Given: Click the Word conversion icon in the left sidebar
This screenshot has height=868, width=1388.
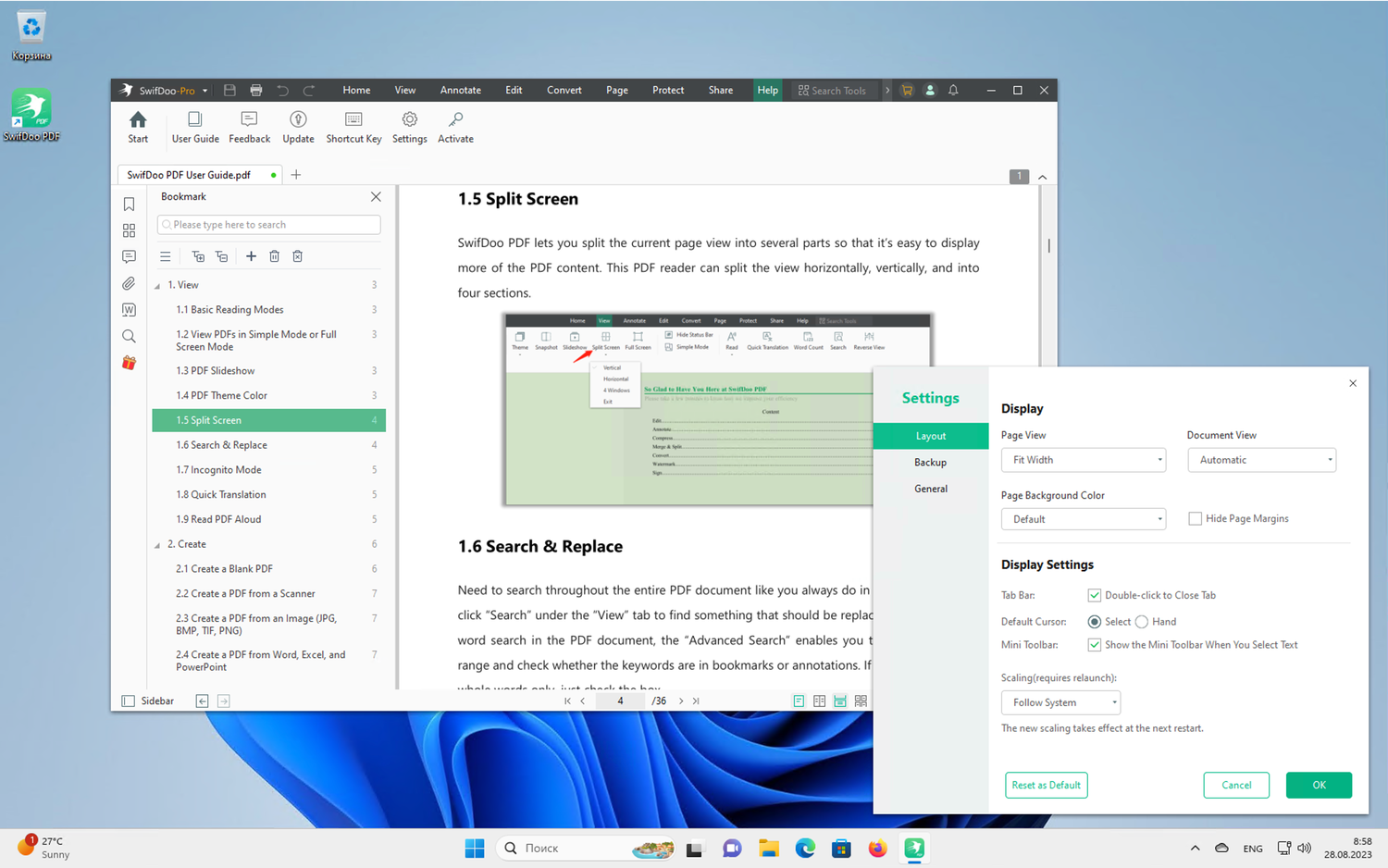Looking at the screenshot, I should 129,310.
